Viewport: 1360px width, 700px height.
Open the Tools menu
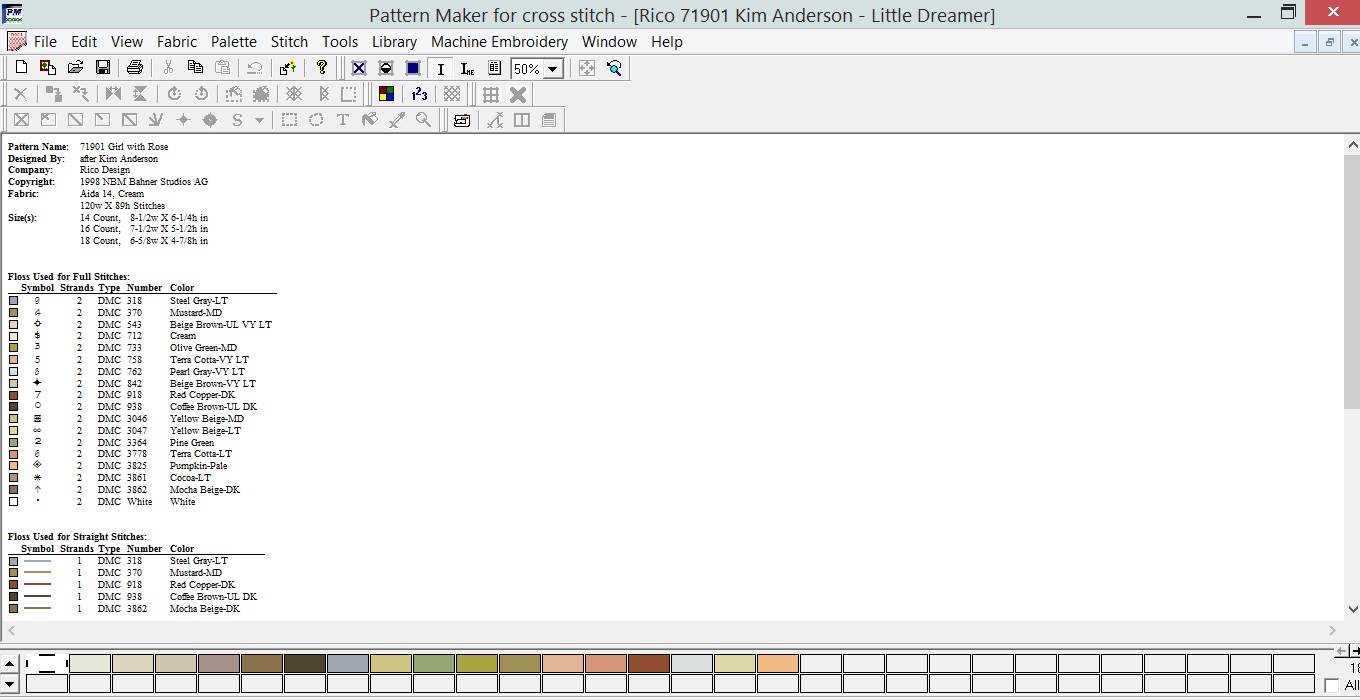pos(340,42)
